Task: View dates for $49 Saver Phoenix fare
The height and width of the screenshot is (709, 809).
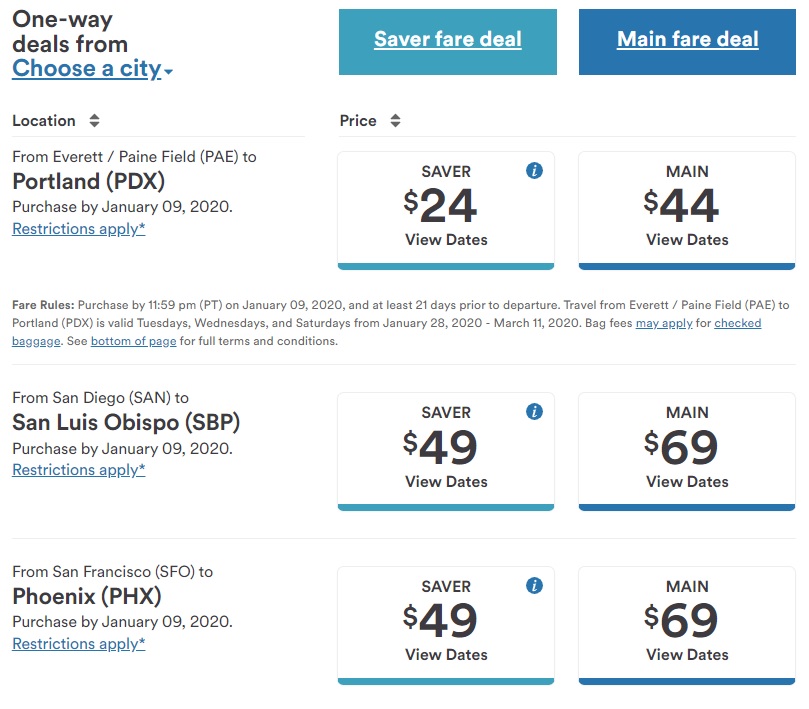Action: [446, 655]
